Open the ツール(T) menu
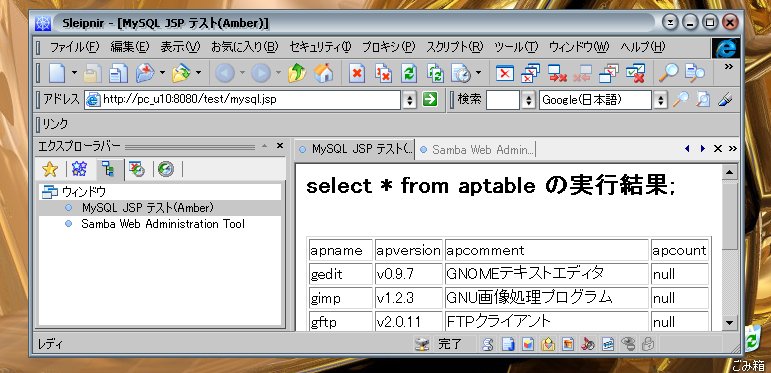The height and width of the screenshot is (373, 771). (516, 47)
